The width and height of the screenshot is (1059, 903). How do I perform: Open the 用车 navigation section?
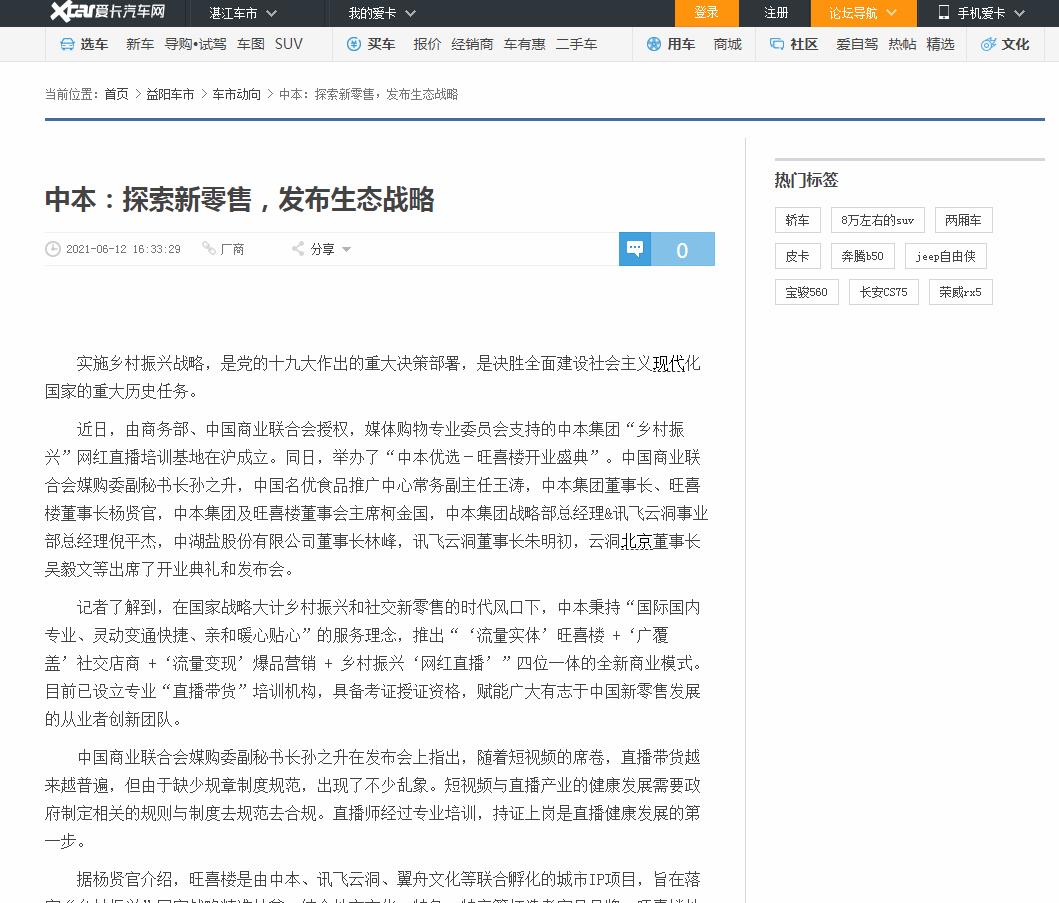[681, 45]
